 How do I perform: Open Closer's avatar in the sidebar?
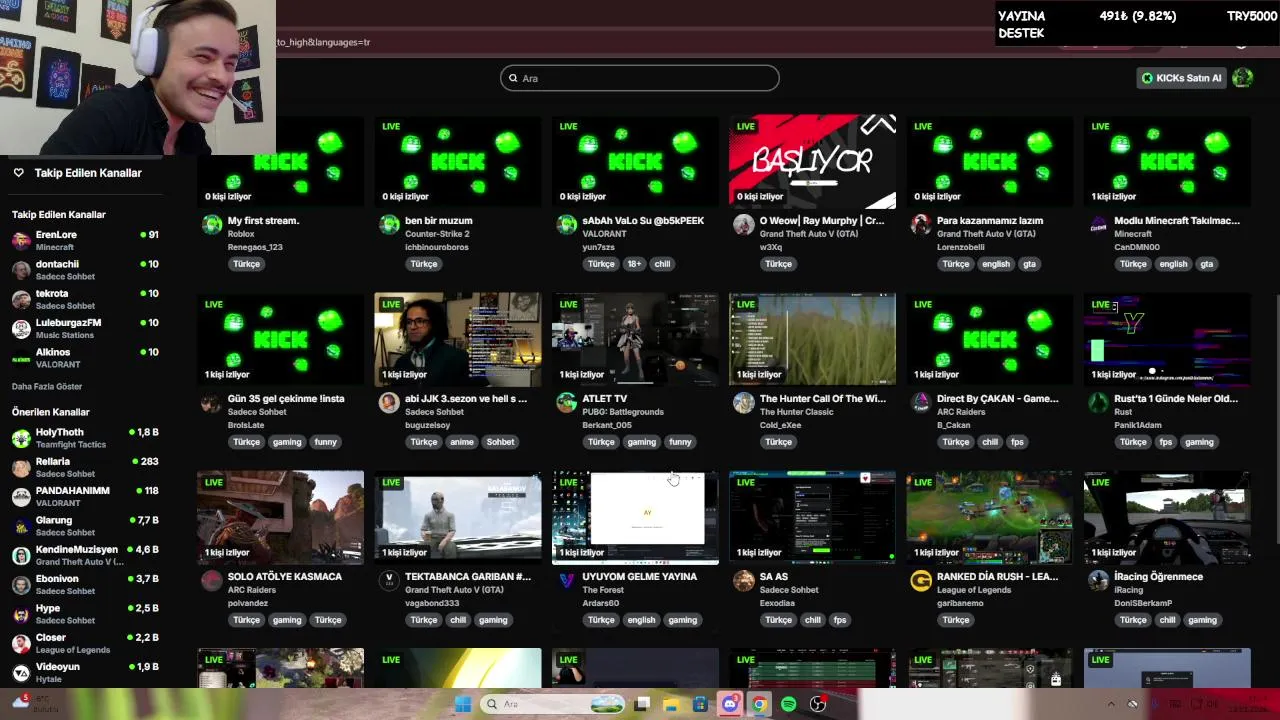pos(21,643)
